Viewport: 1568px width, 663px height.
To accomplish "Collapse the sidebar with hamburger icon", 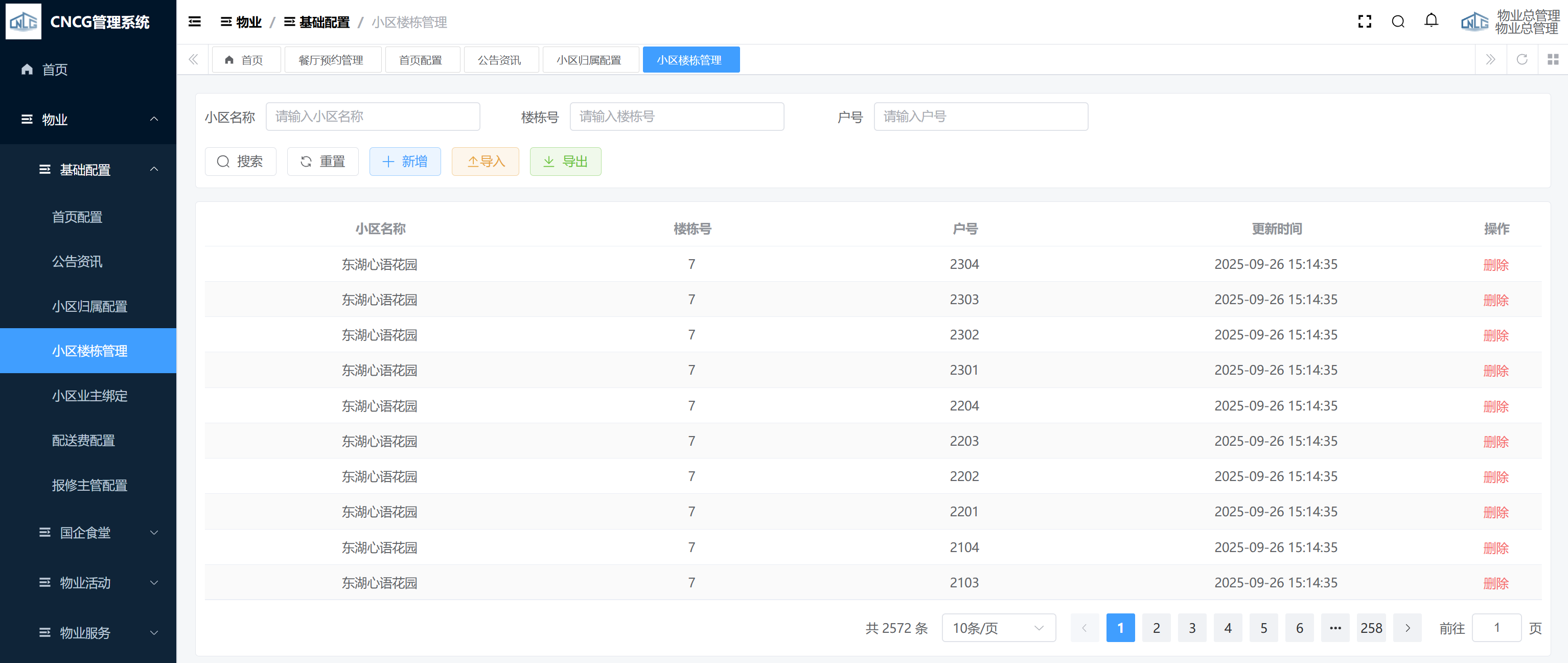I will pyautogui.click(x=195, y=22).
